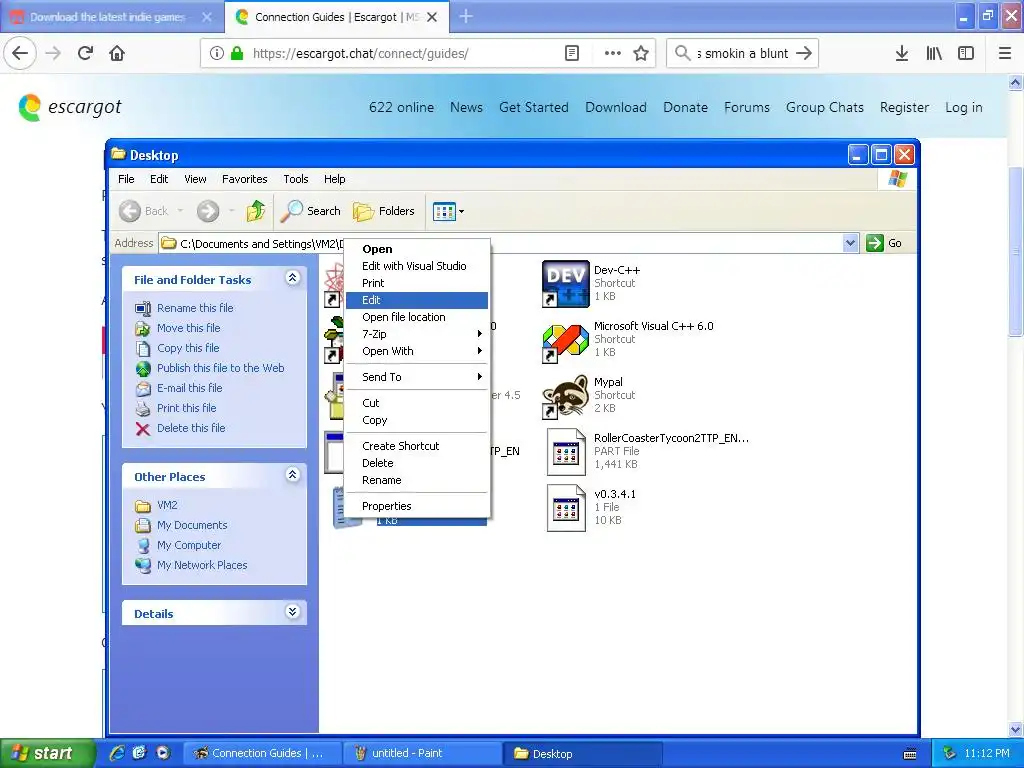Open the Open With submenu

click(417, 351)
